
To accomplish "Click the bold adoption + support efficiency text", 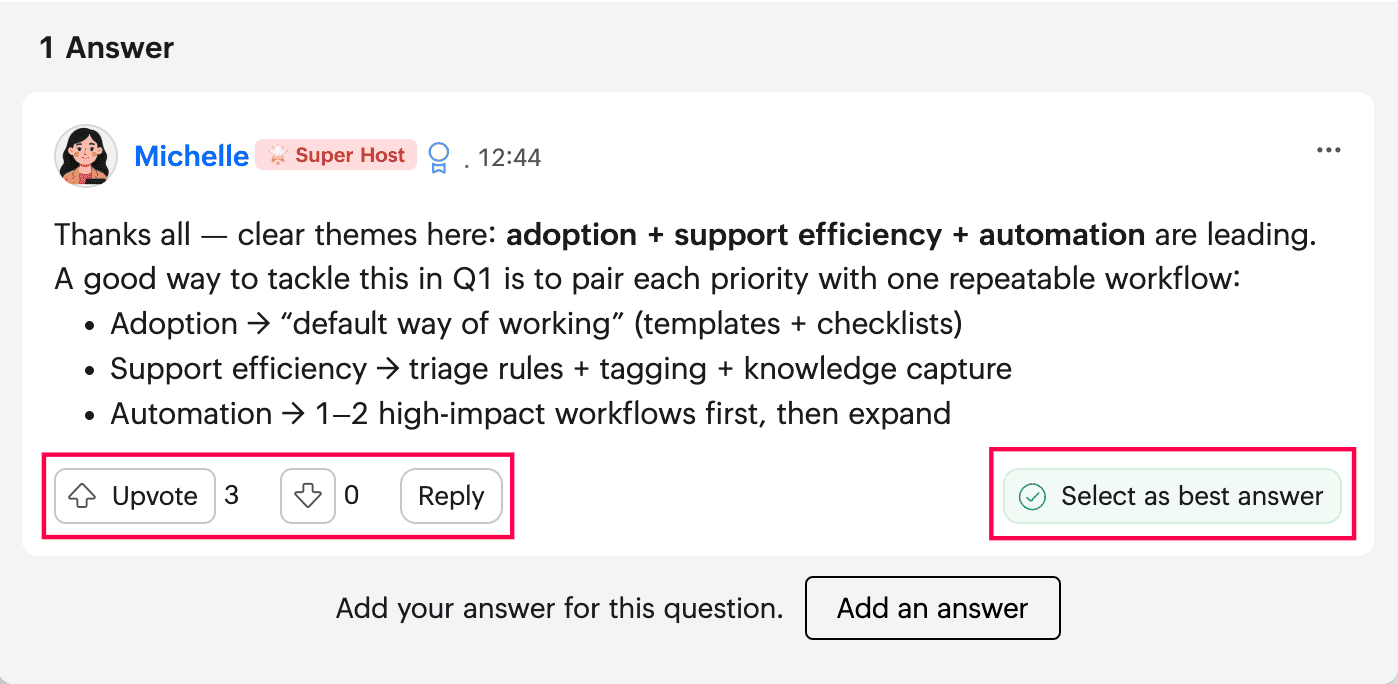I will (x=724, y=235).
